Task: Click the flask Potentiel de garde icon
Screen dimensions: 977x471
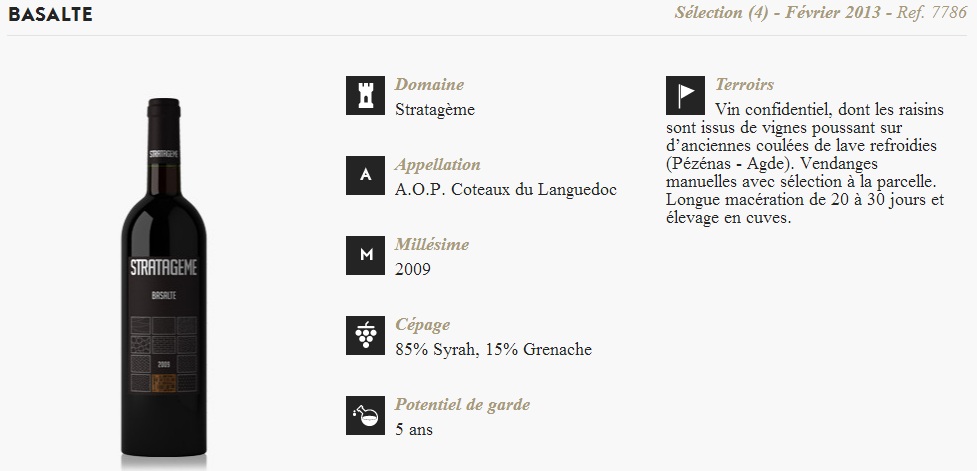Action: point(365,416)
